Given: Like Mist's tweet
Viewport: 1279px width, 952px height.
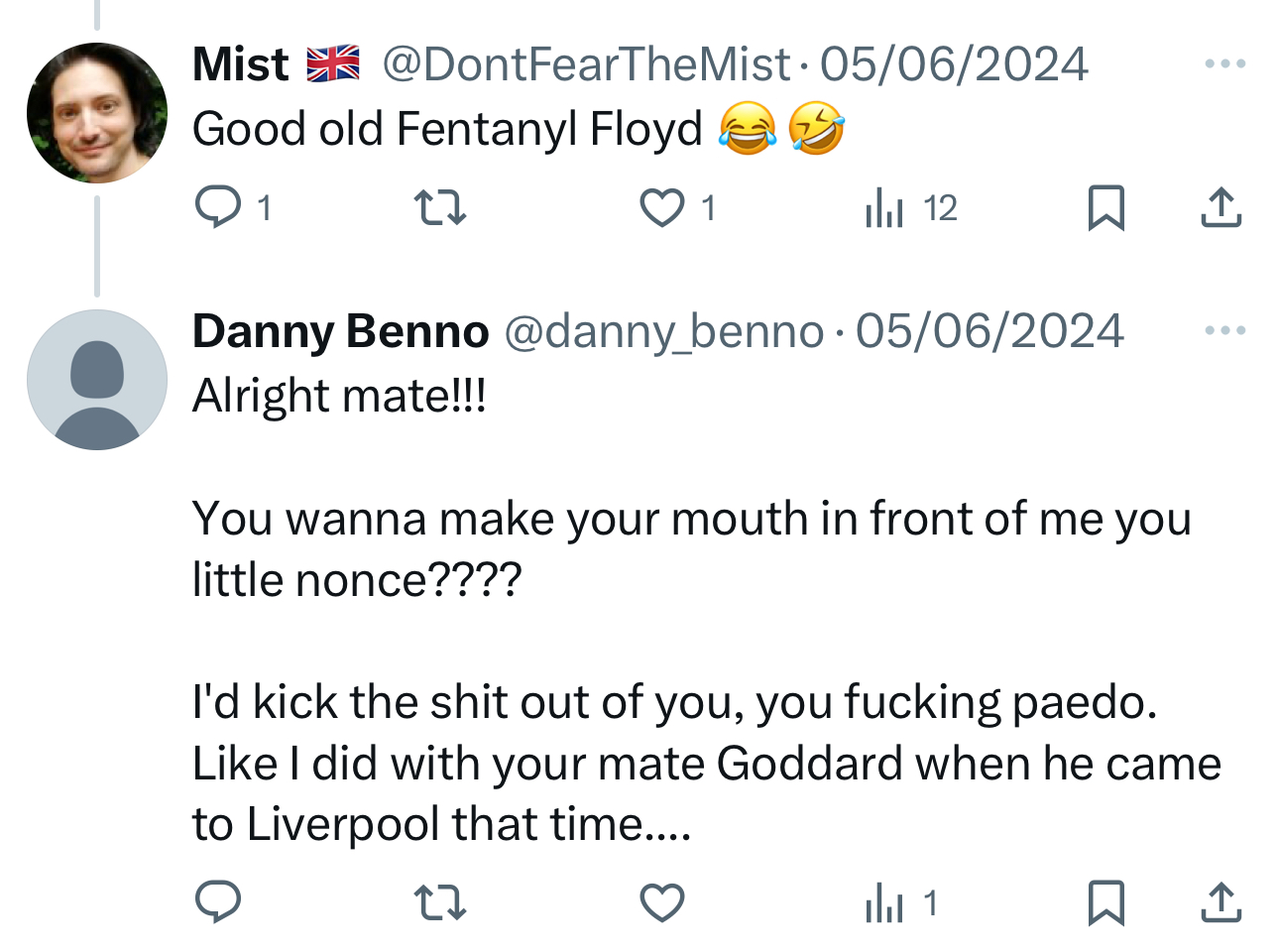Looking at the screenshot, I should [x=661, y=208].
